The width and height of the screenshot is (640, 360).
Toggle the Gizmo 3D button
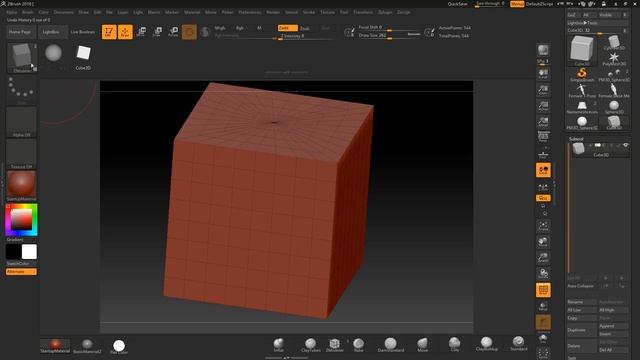pyautogui.click(x=189, y=31)
